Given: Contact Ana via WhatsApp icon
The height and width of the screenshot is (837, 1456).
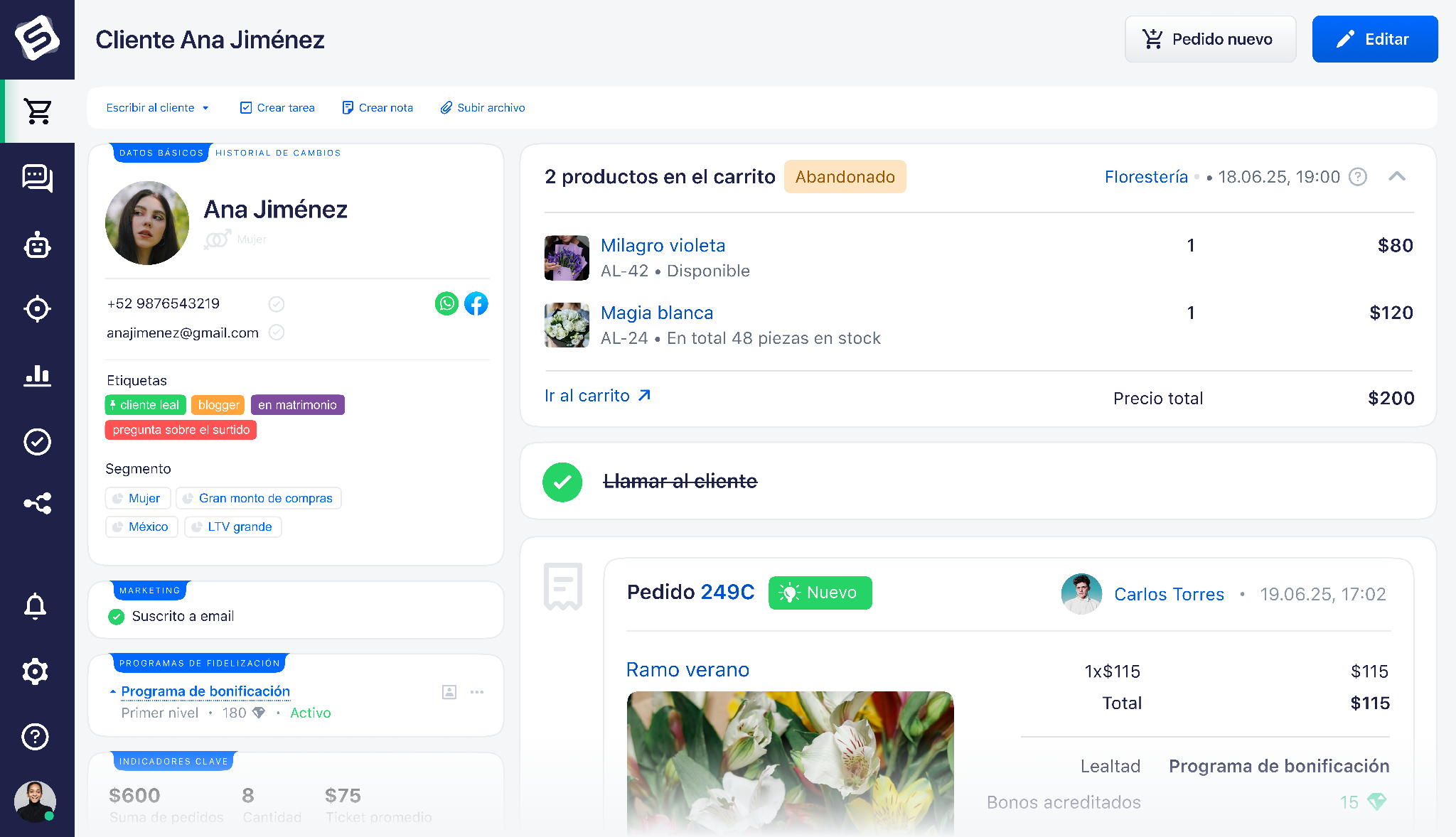Looking at the screenshot, I should pos(446,303).
